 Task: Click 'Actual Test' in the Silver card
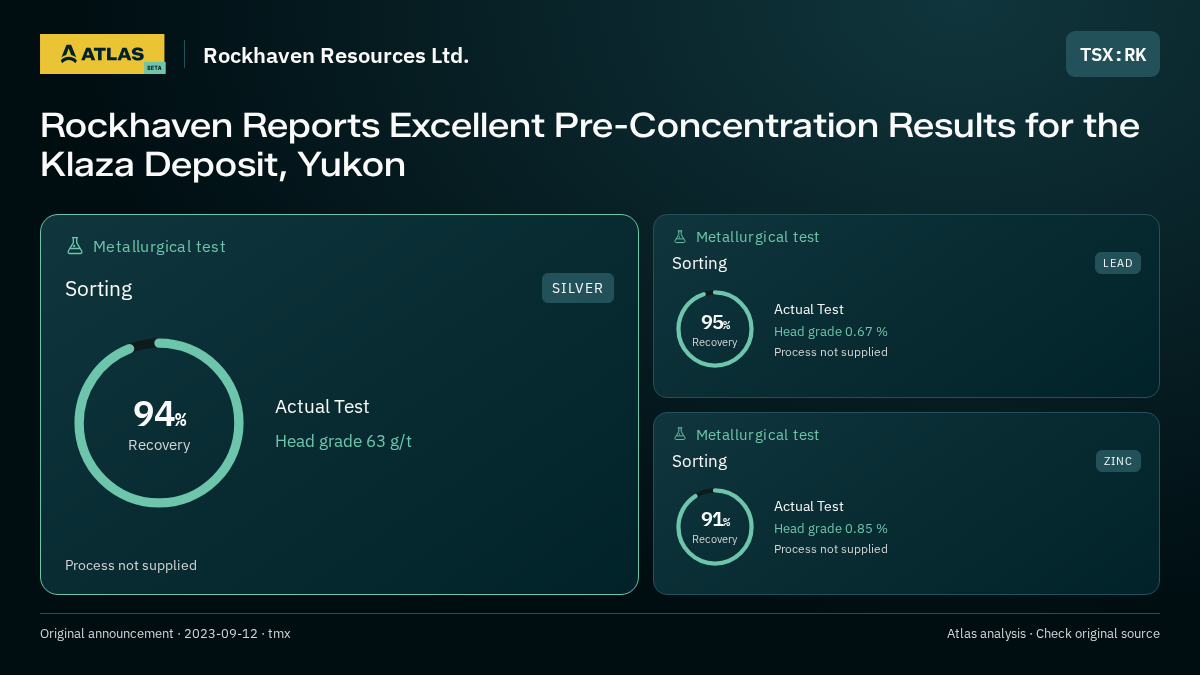pos(322,407)
